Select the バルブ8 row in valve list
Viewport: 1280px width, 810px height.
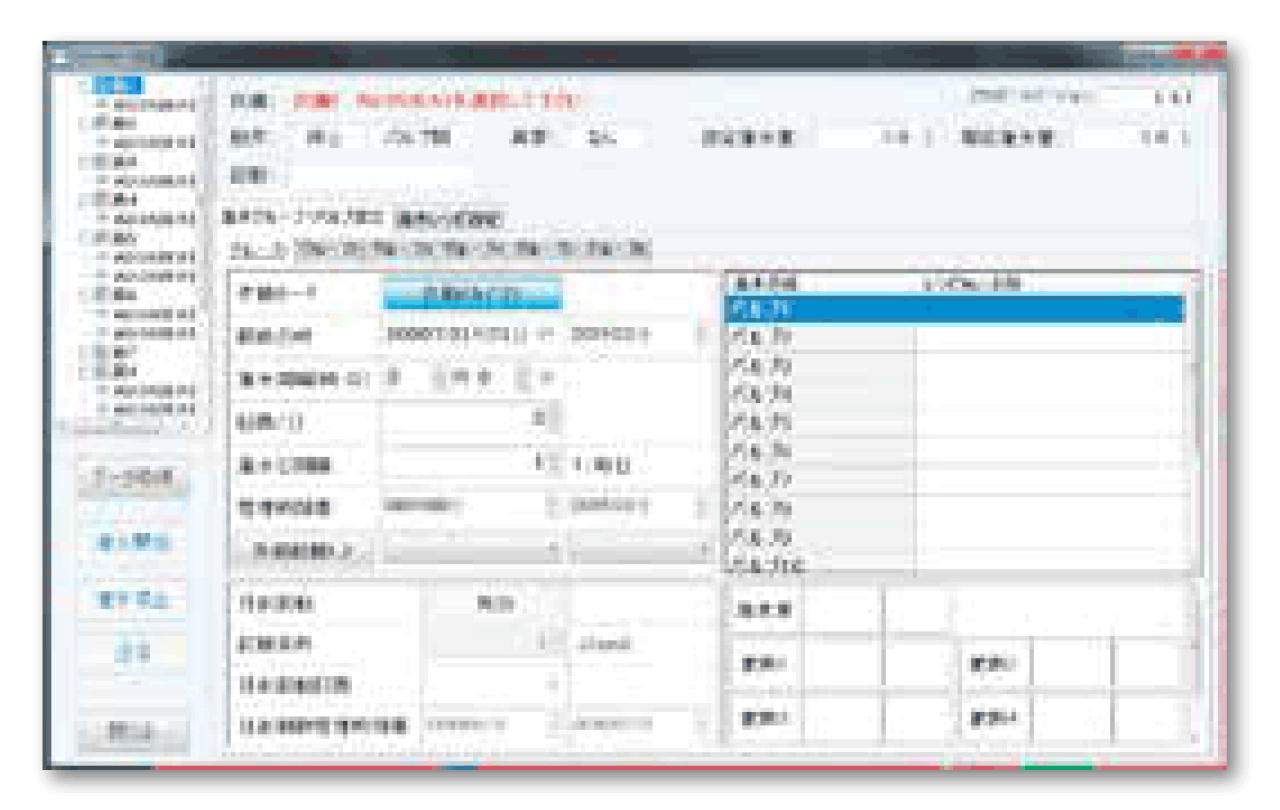coord(953,508)
